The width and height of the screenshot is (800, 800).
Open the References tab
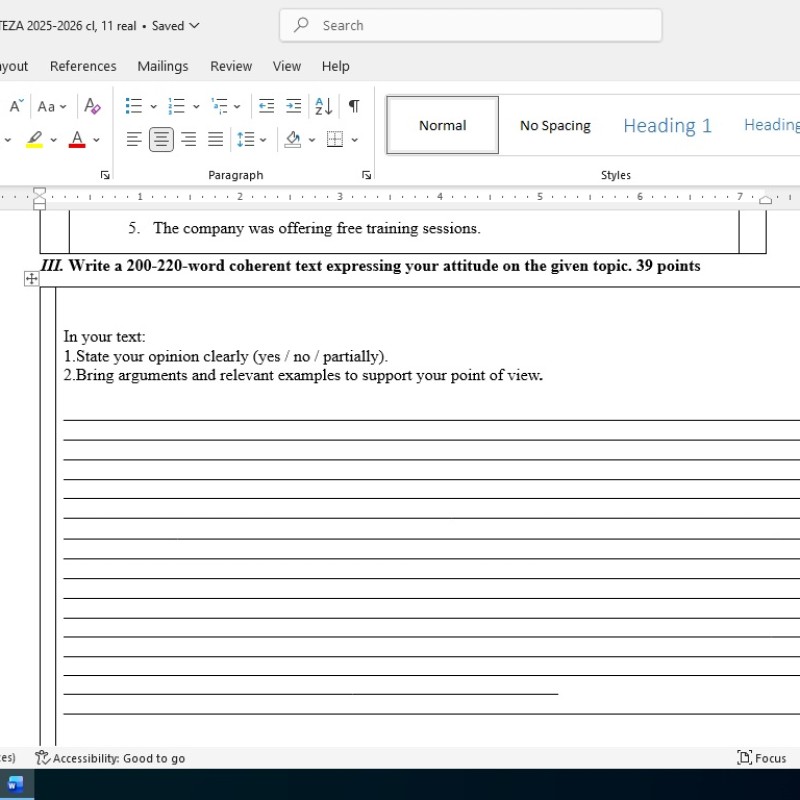click(x=83, y=66)
